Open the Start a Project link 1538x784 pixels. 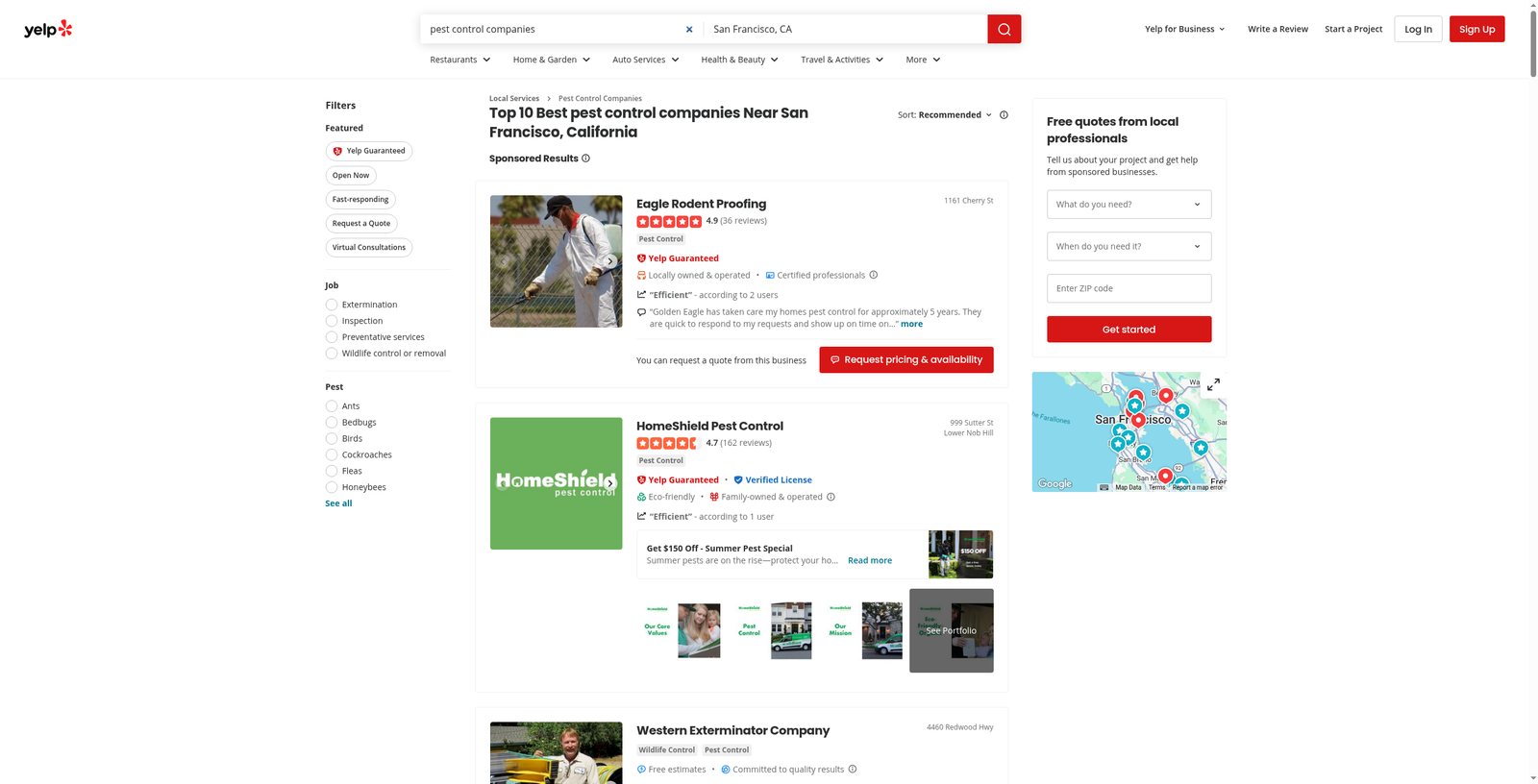(x=1353, y=29)
